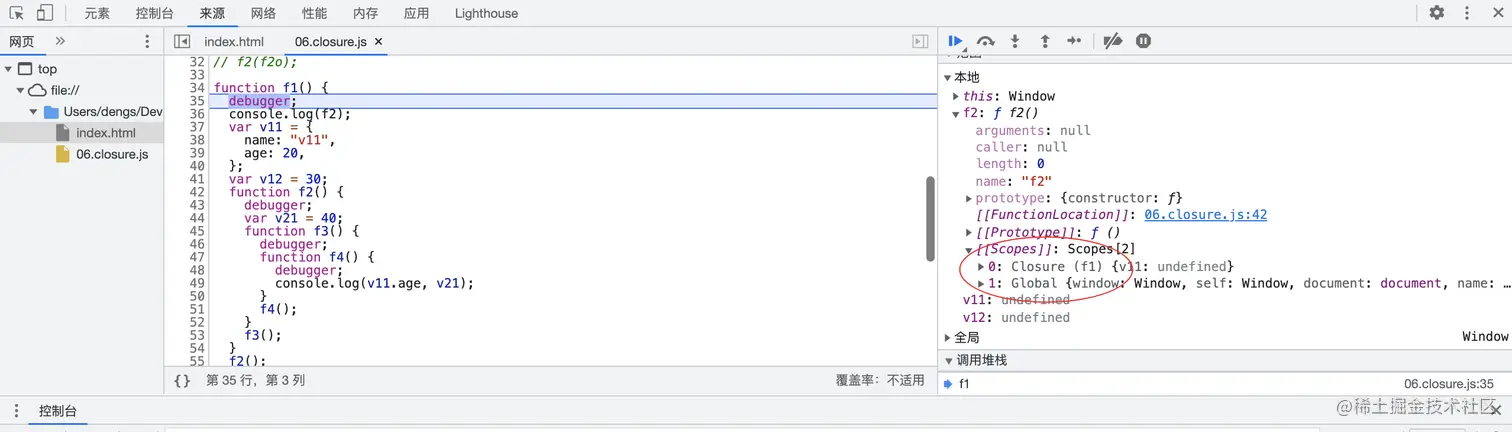Open more options in navigator pane
Image resolution: width=1512 pixels, height=432 pixels.
(x=147, y=41)
